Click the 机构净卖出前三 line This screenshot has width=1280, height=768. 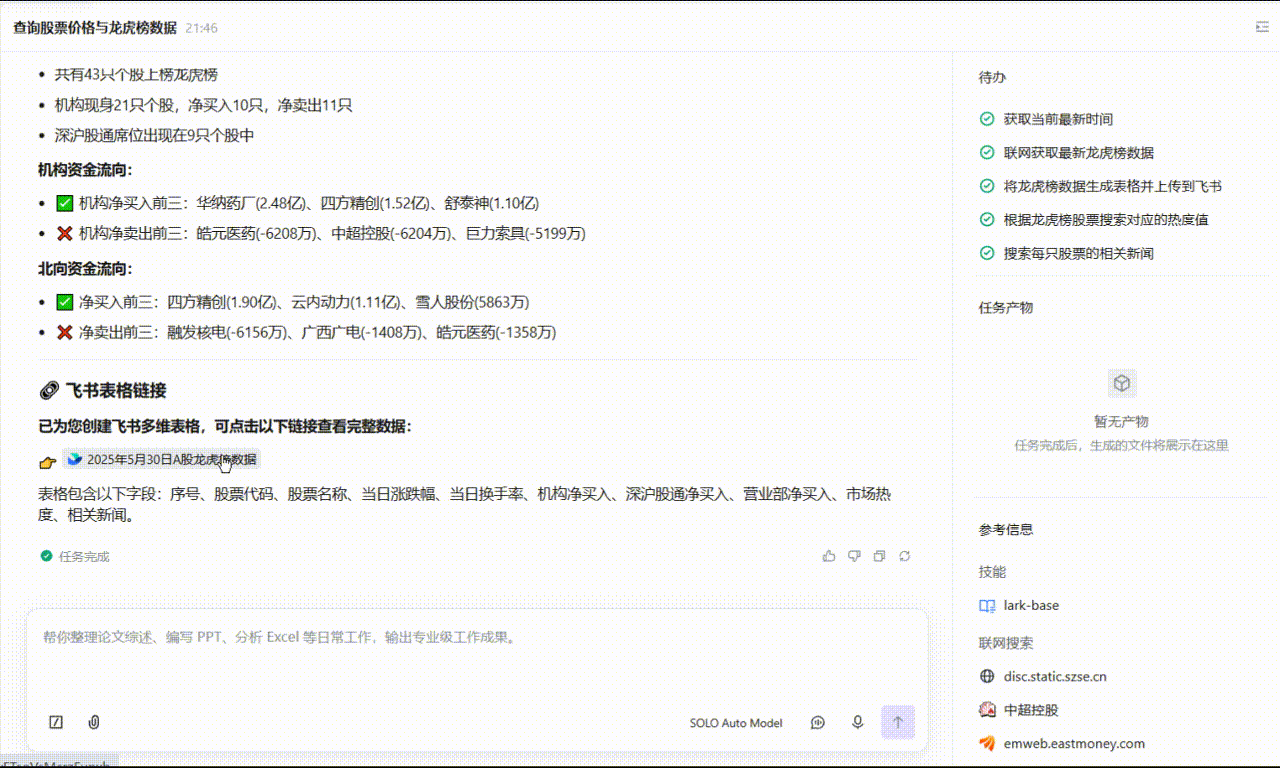coord(320,233)
